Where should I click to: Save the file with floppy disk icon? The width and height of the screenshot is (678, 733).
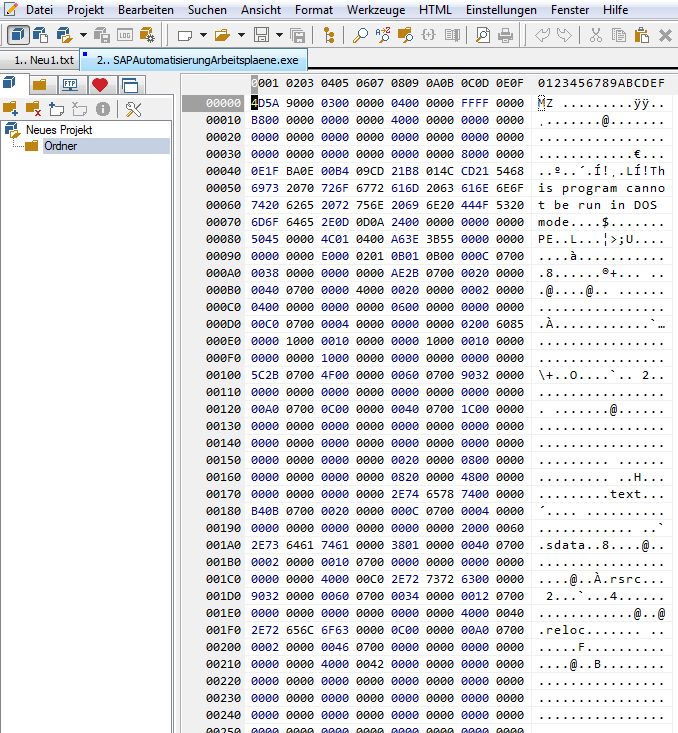261,35
